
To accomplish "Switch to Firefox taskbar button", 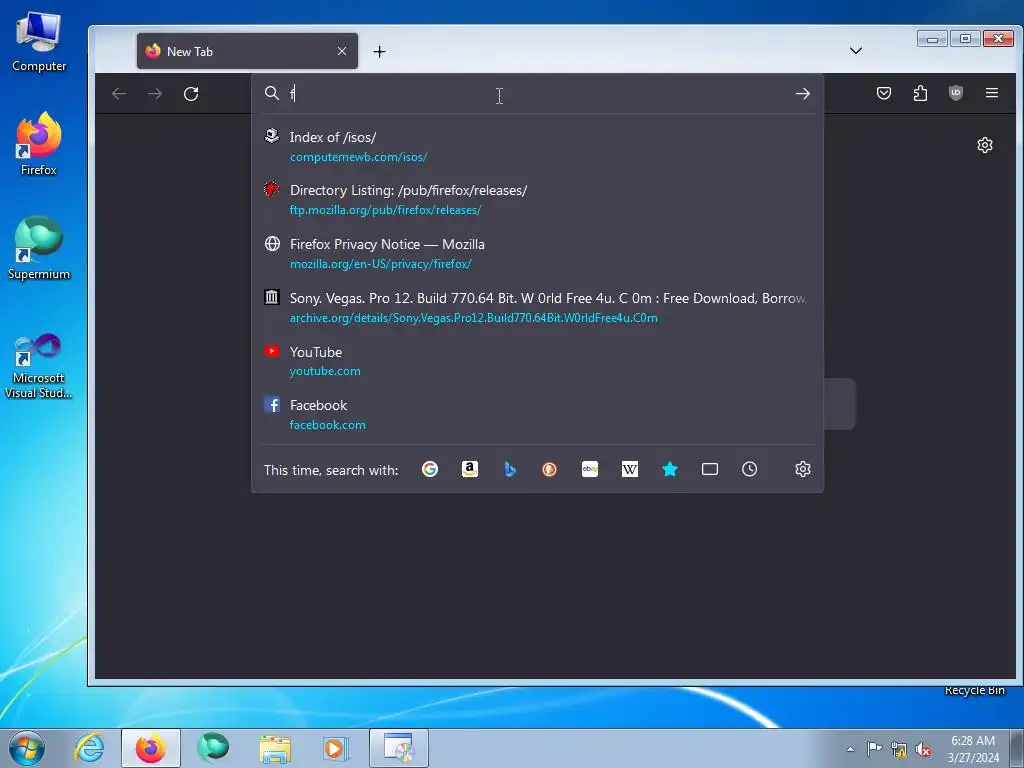I will point(151,748).
